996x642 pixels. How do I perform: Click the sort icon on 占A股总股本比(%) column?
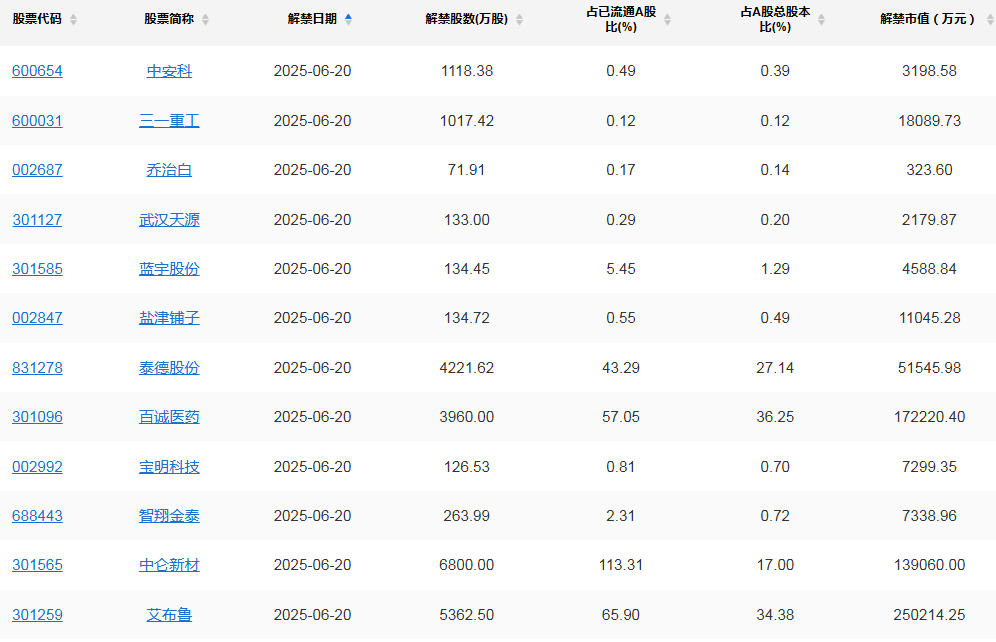[x=822, y=19]
